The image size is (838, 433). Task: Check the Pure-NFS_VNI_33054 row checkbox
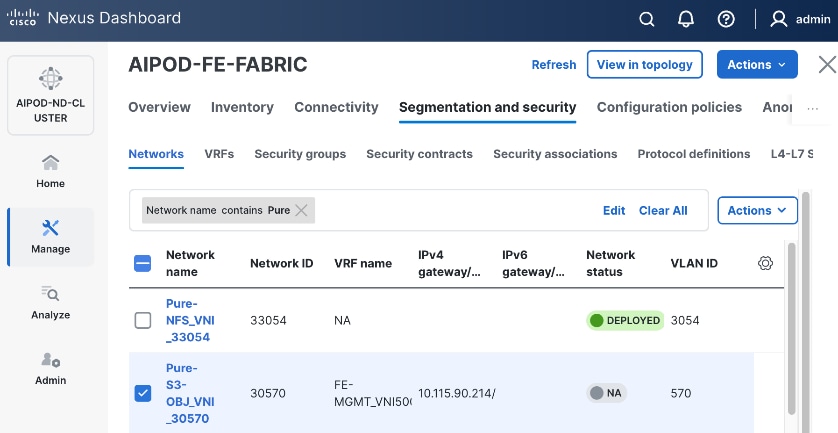coord(143,320)
